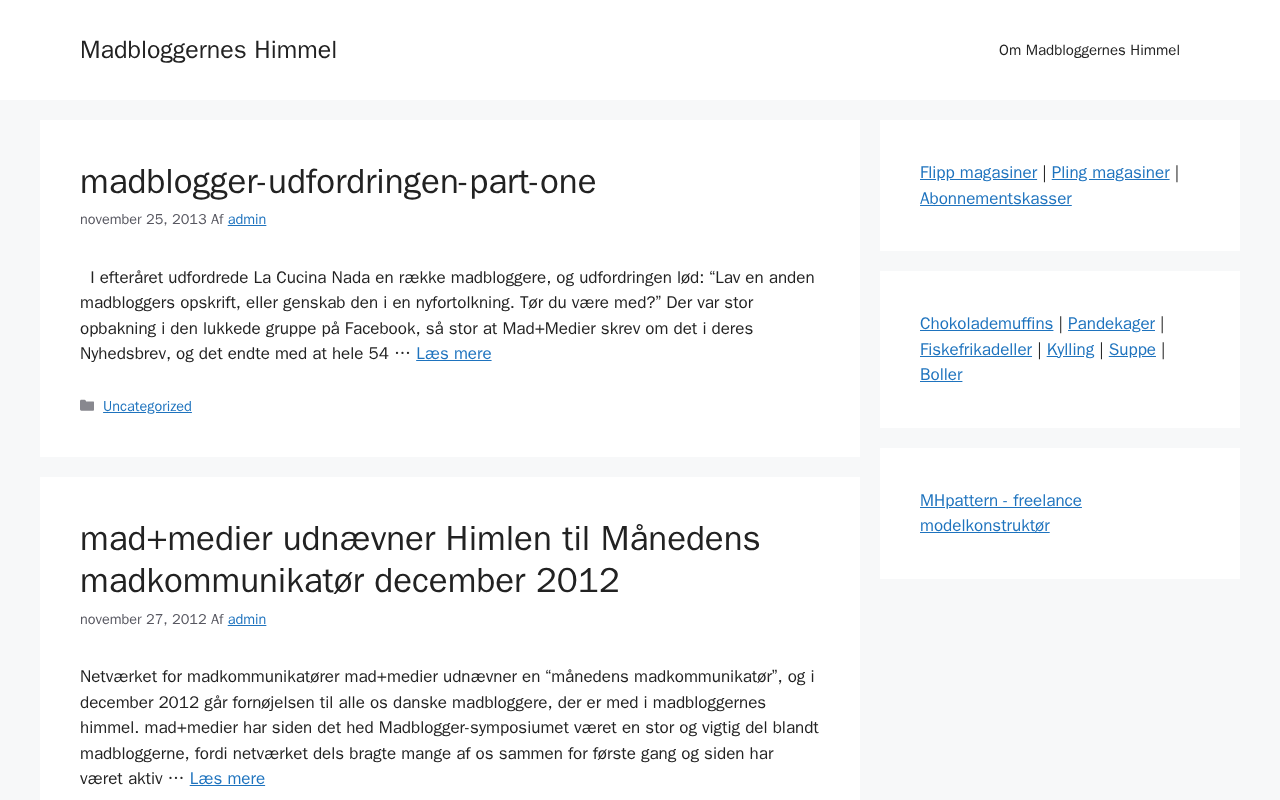Open MHpattern freelance modelkonstruktør link
This screenshot has width=1280, height=800.
pyautogui.click(x=1001, y=513)
